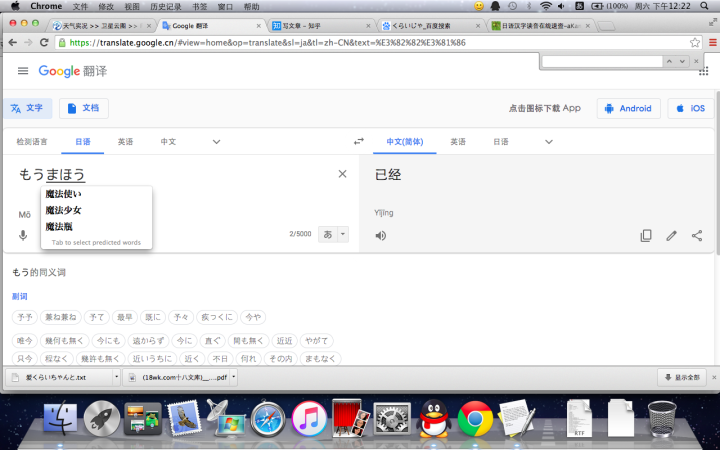Start voice input with microphone icon
This screenshot has width=720, height=450.
[x=22, y=235]
